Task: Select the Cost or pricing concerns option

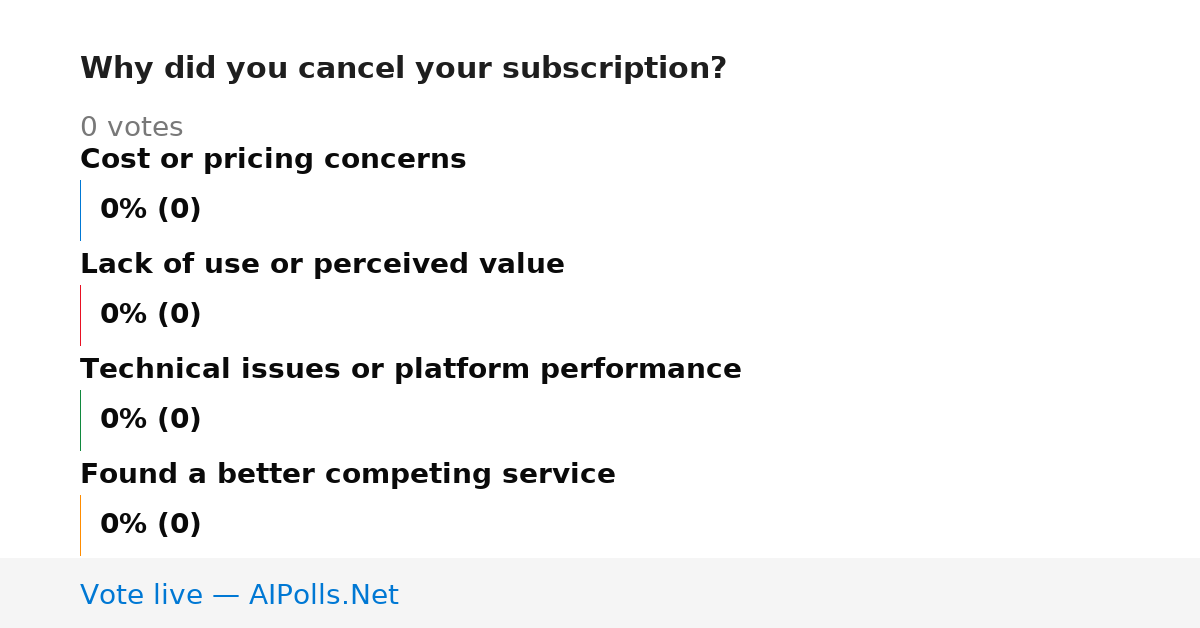Action: 273,159
